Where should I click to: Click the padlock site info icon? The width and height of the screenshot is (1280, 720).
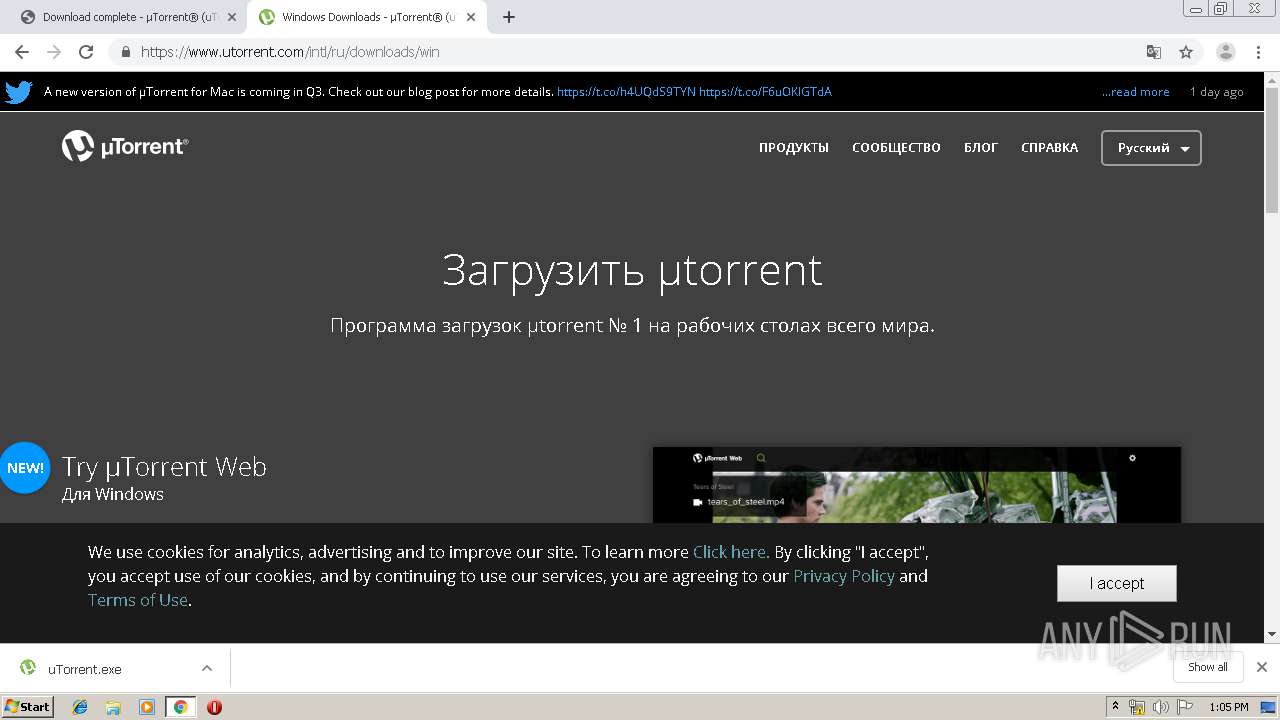click(x=125, y=52)
